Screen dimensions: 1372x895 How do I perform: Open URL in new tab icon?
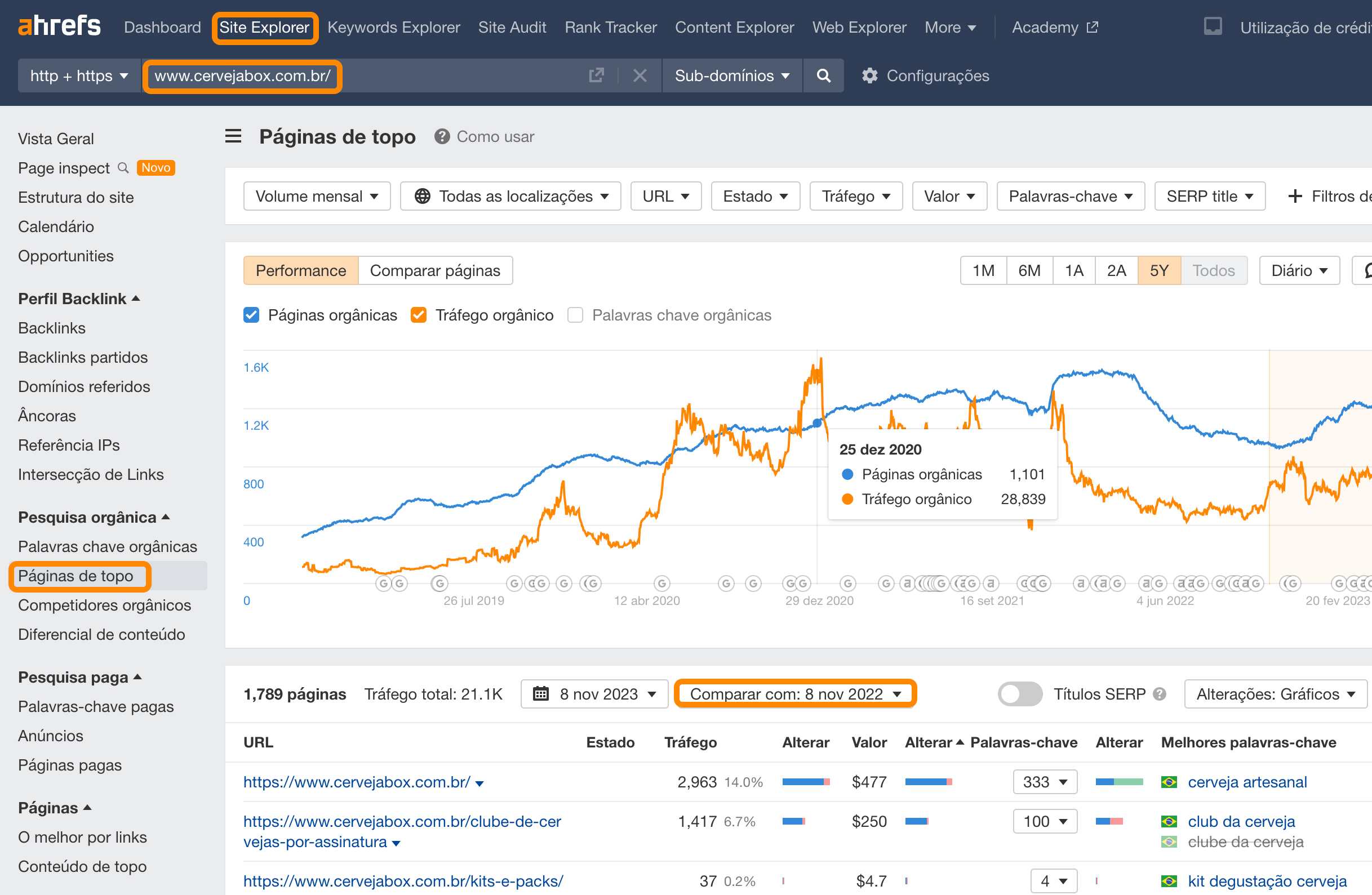(x=596, y=75)
